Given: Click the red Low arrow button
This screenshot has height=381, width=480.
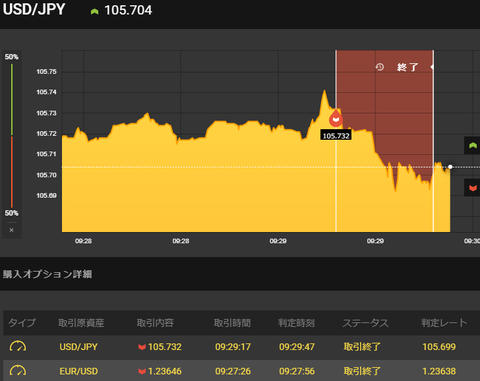Looking at the screenshot, I should click(472, 188).
